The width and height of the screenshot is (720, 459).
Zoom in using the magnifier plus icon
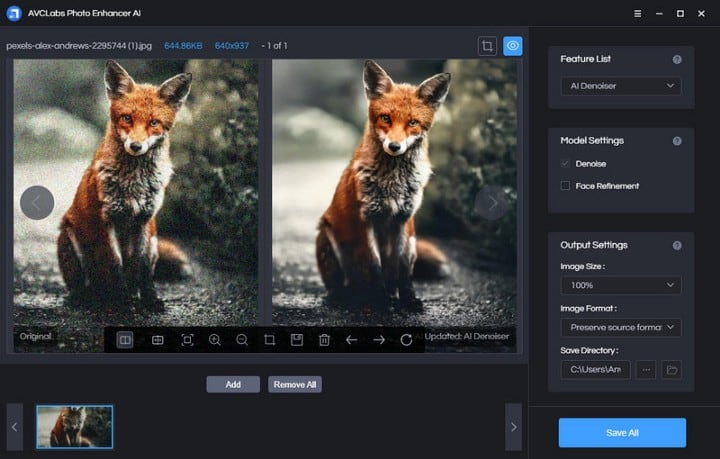tap(214, 340)
